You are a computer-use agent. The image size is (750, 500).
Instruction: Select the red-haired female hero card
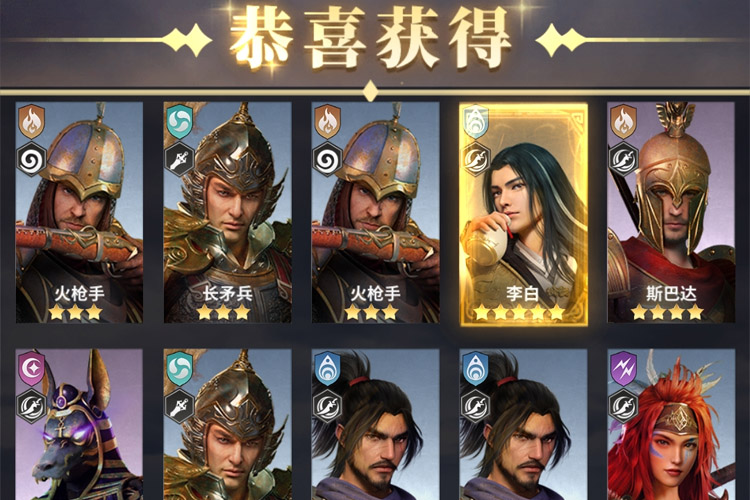click(x=671, y=424)
